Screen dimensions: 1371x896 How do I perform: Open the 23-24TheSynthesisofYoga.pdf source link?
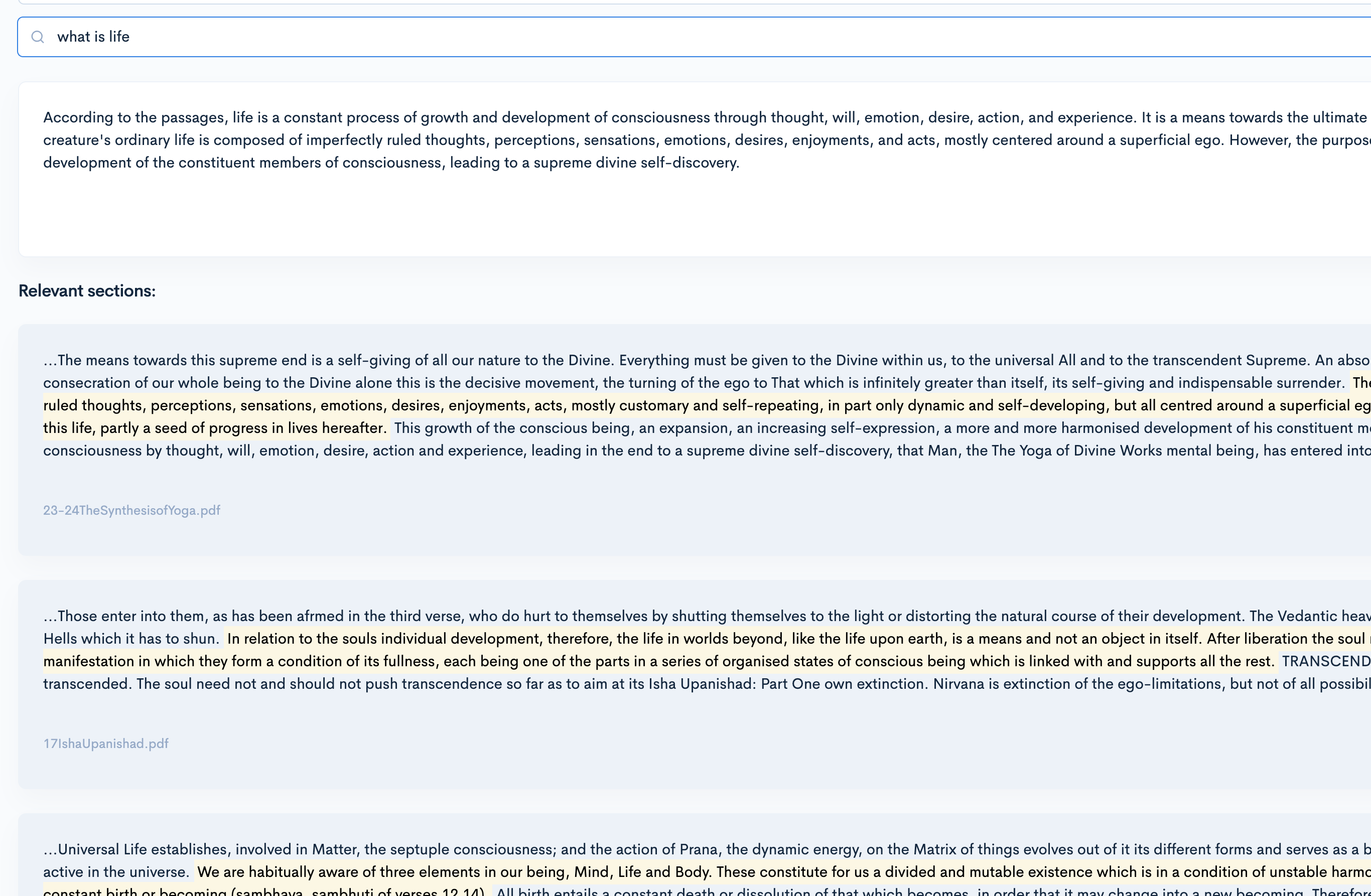(131, 510)
